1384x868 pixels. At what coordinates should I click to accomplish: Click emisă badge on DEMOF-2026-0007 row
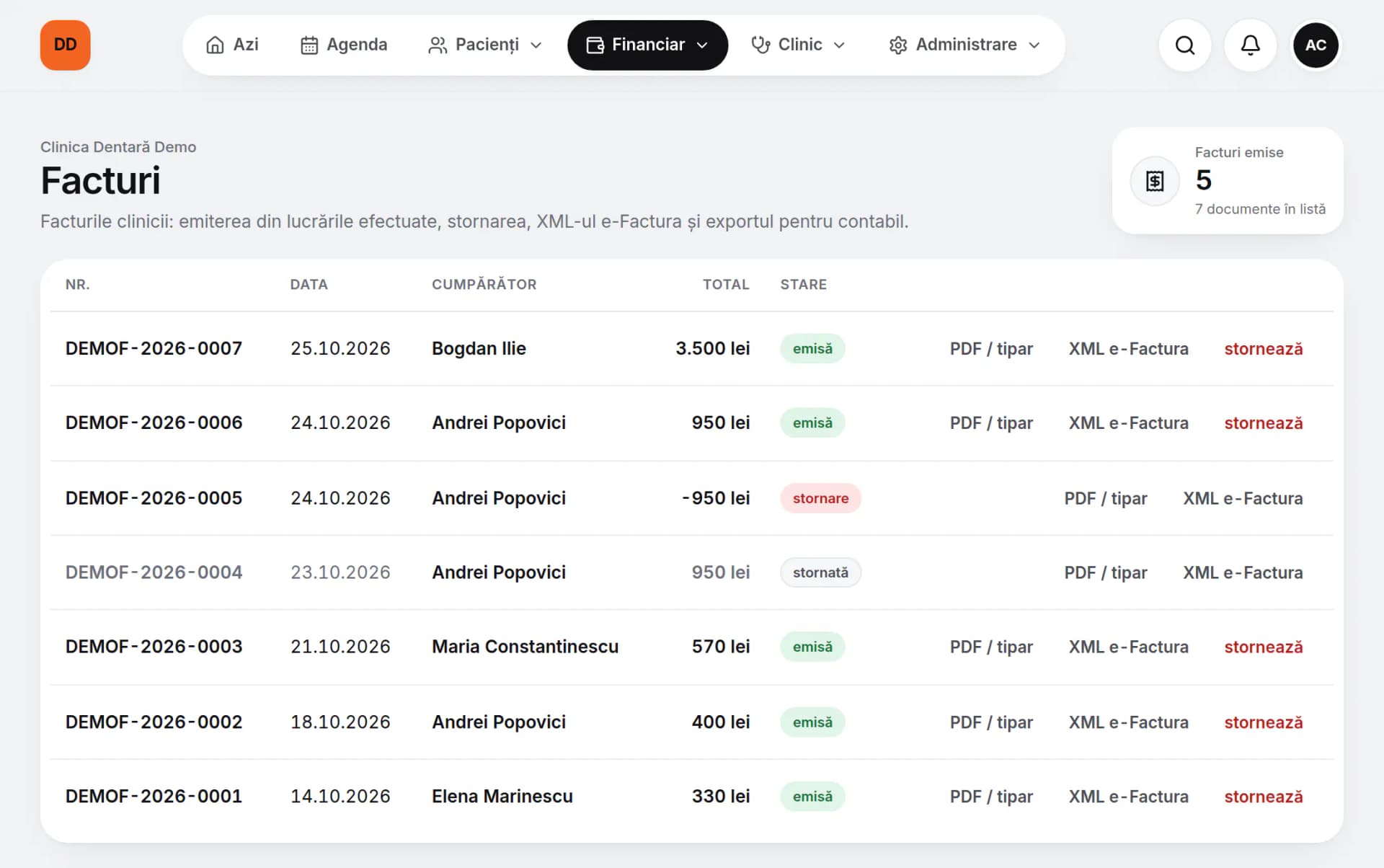pyautogui.click(x=812, y=349)
